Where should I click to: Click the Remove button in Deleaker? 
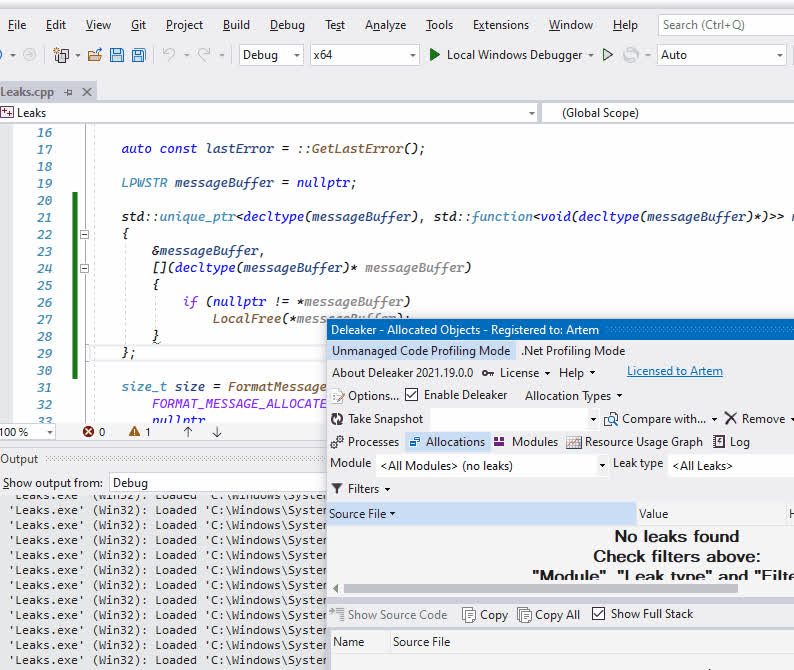pyautogui.click(x=760, y=419)
